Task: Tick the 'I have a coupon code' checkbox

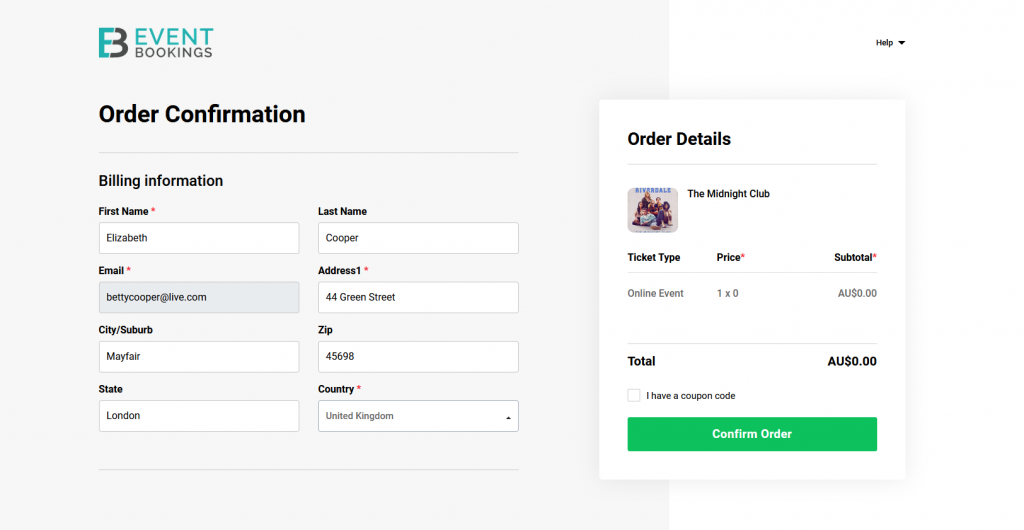Action: tap(633, 395)
